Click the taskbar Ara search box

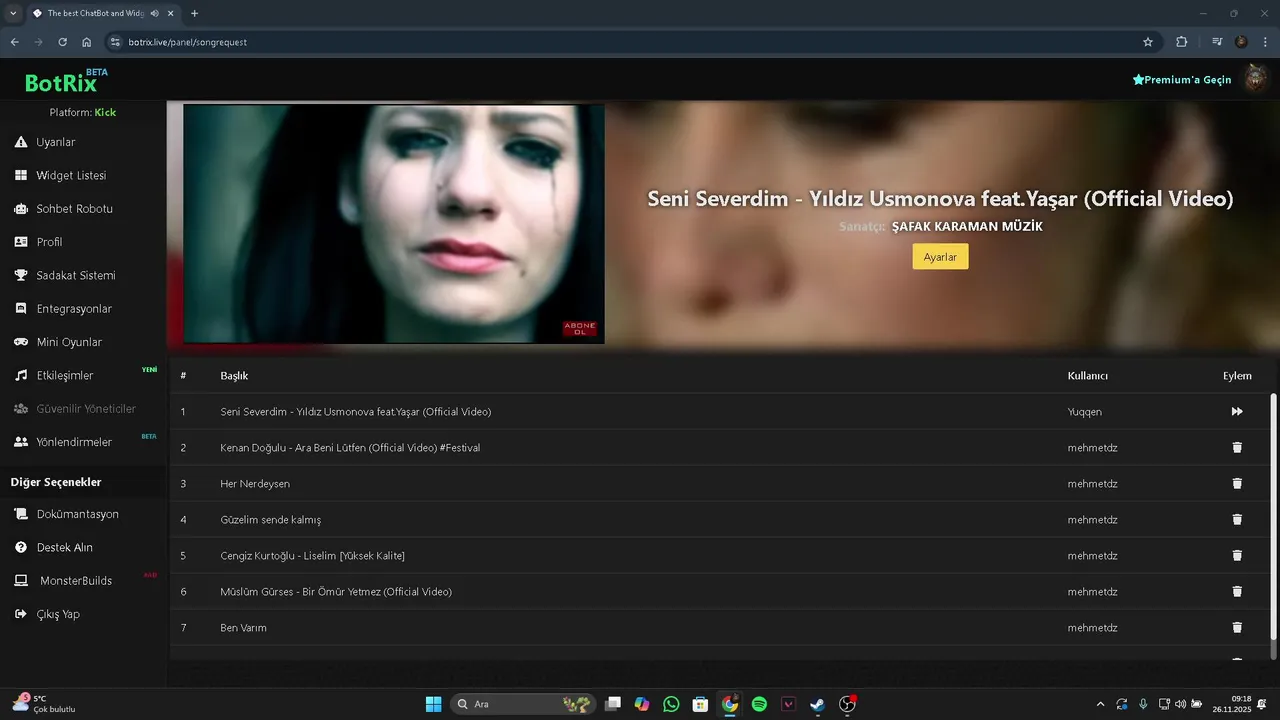[x=523, y=704]
